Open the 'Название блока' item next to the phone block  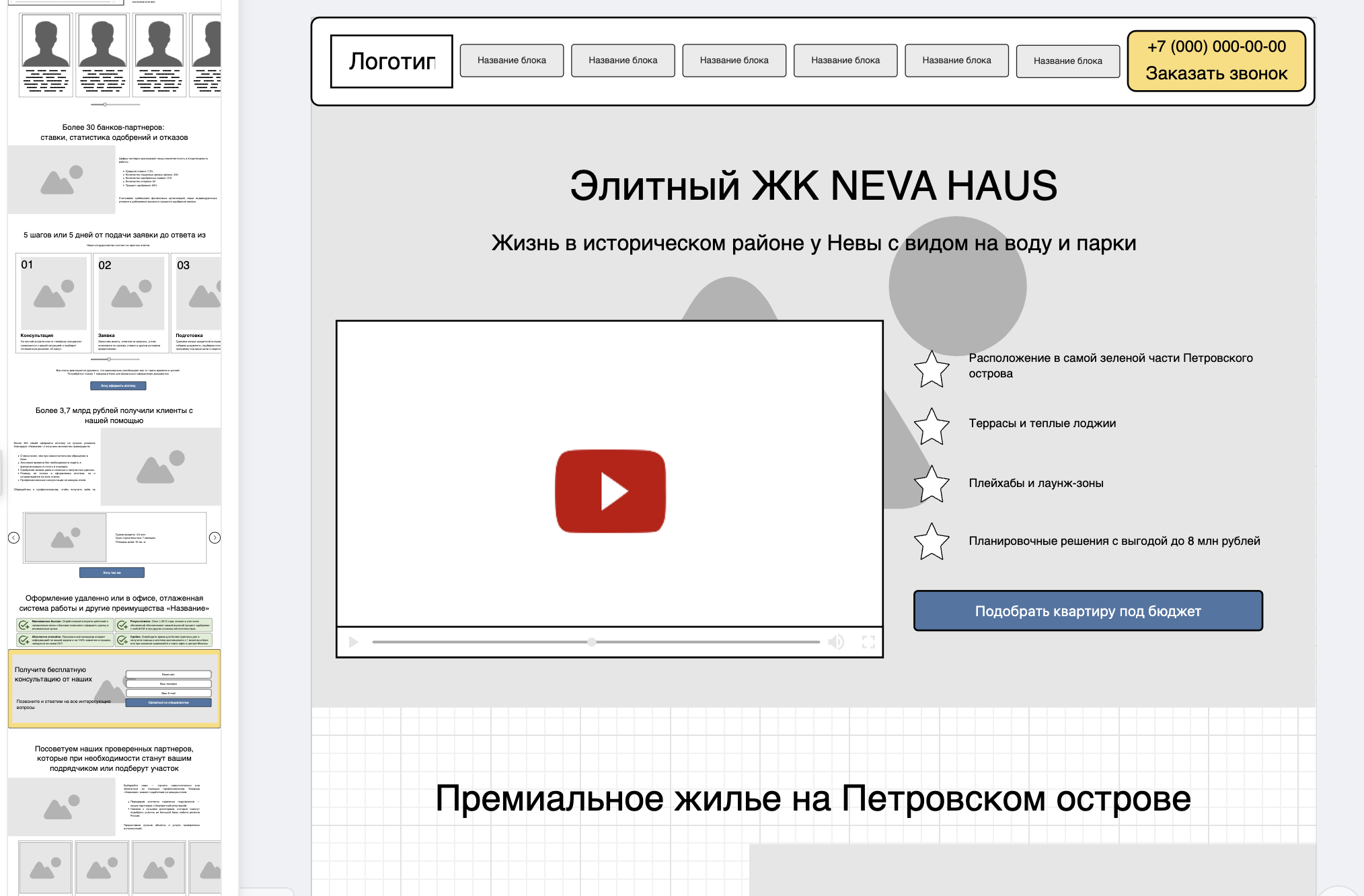coord(1068,61)
